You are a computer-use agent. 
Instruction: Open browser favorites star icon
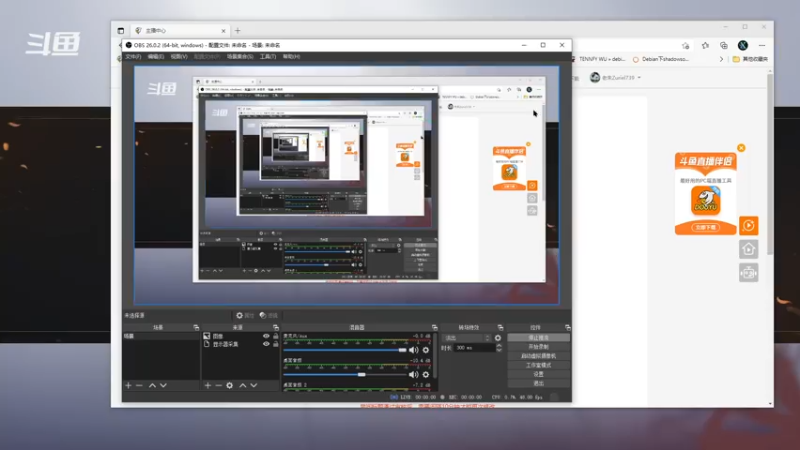click(x=705, y=45)
